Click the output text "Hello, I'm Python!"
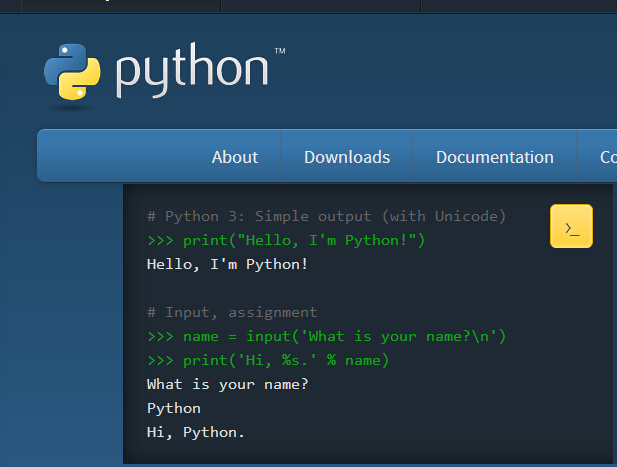 click(227, 264)
